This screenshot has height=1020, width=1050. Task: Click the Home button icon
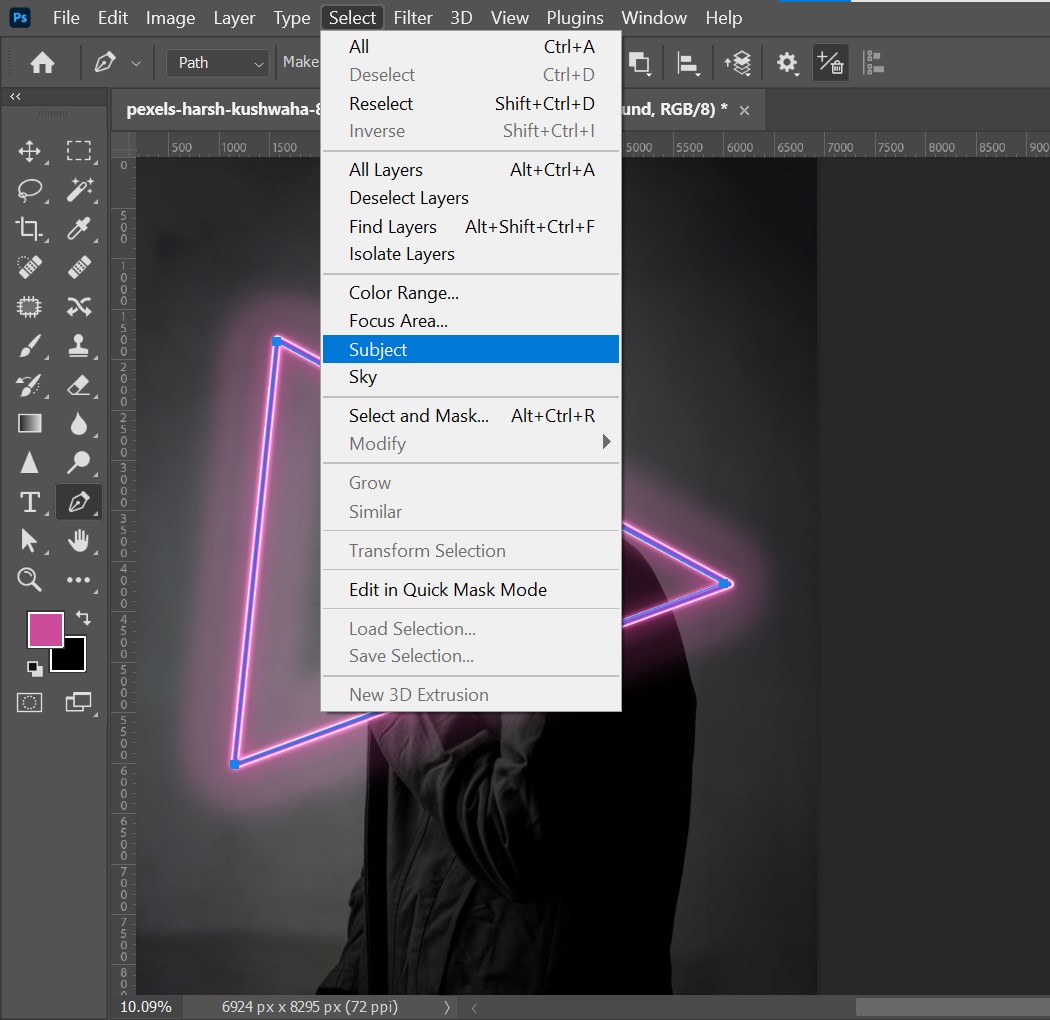click(42, 63)
